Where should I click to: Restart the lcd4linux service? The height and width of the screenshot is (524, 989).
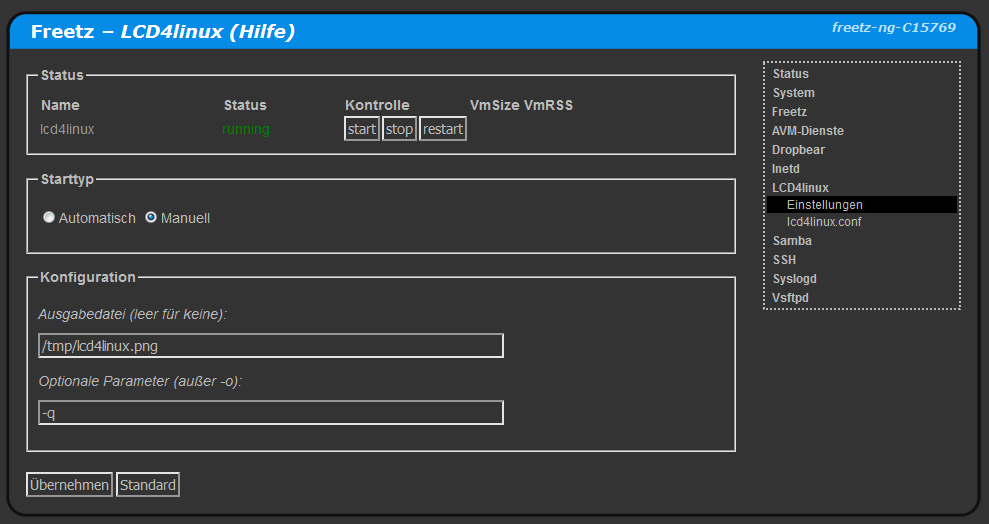pos(443,130)
